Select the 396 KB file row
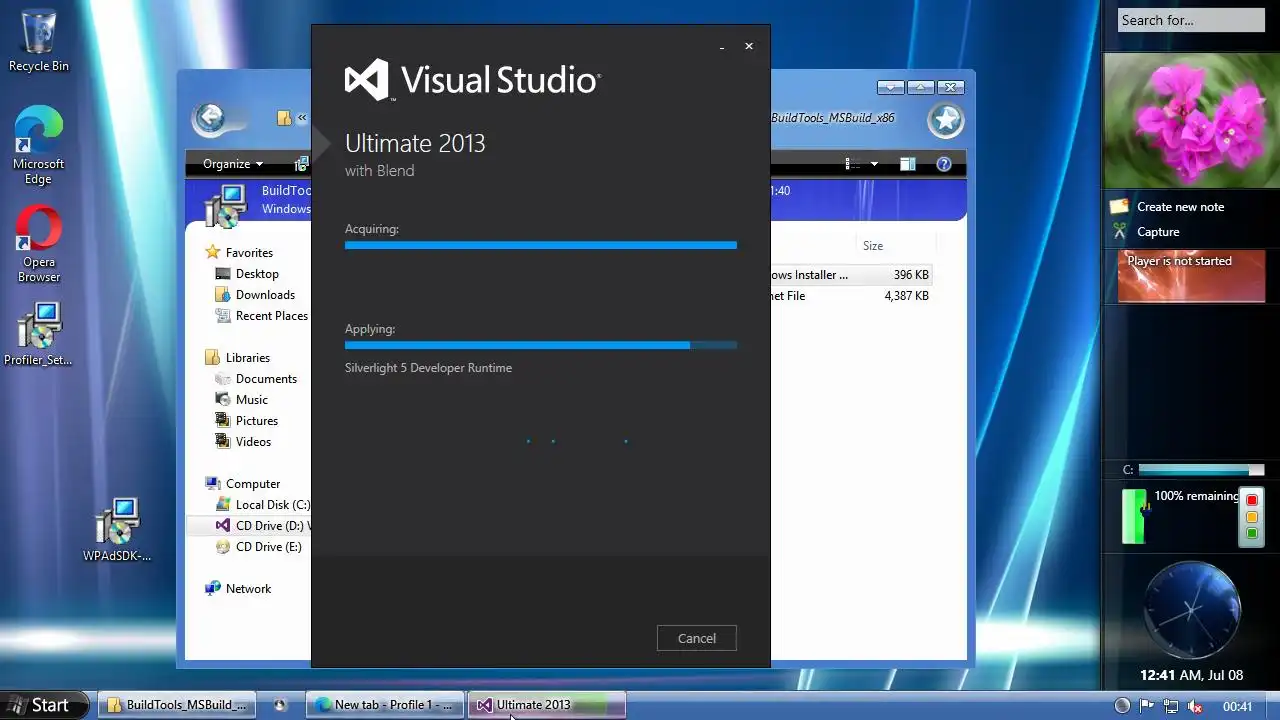 pos(851,275)
